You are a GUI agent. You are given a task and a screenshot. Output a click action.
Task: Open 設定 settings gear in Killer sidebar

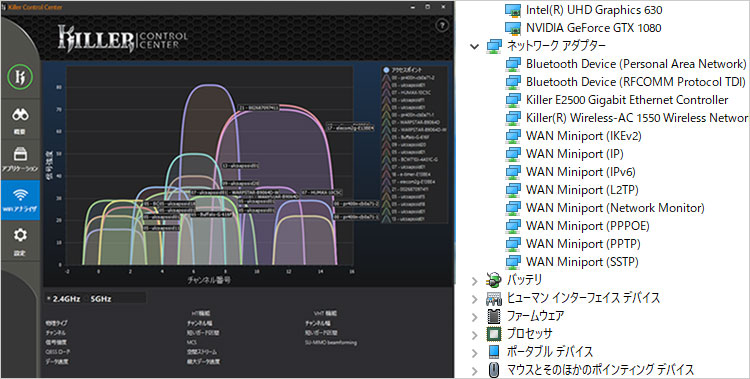[20, 235]
